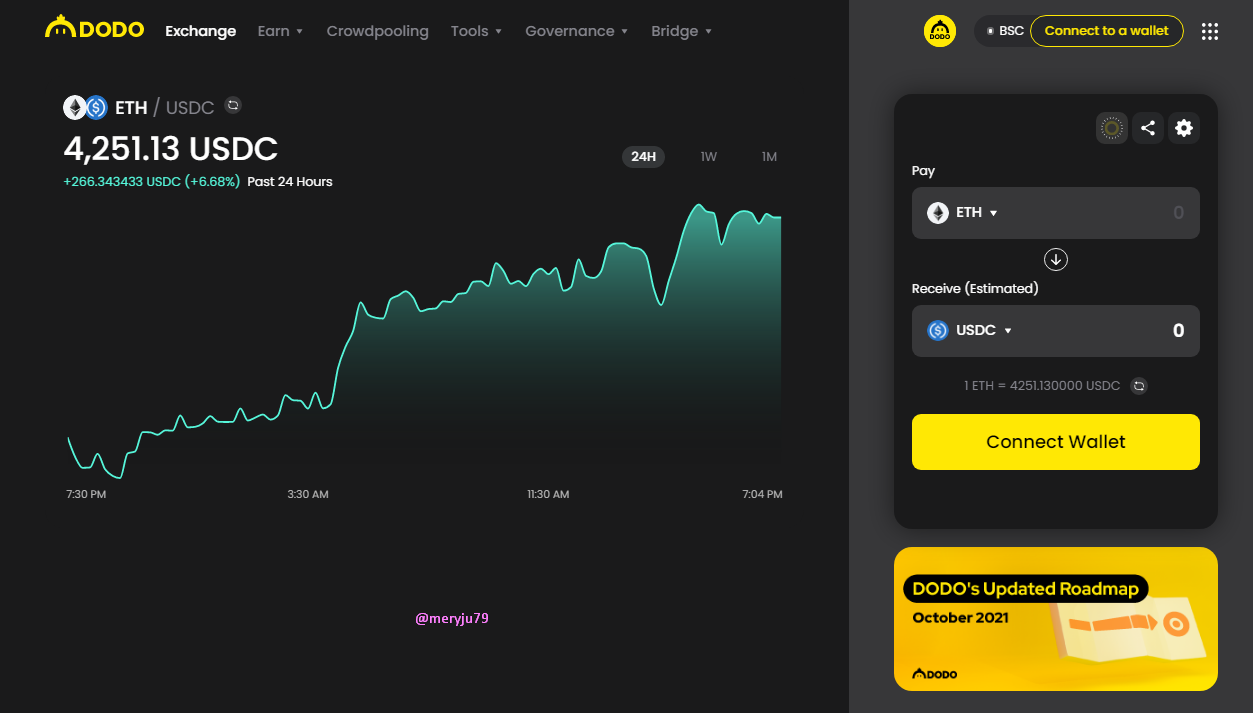
Task: Click the DODO logo in header
Action: pyautogui.click(x=95, y=28)
